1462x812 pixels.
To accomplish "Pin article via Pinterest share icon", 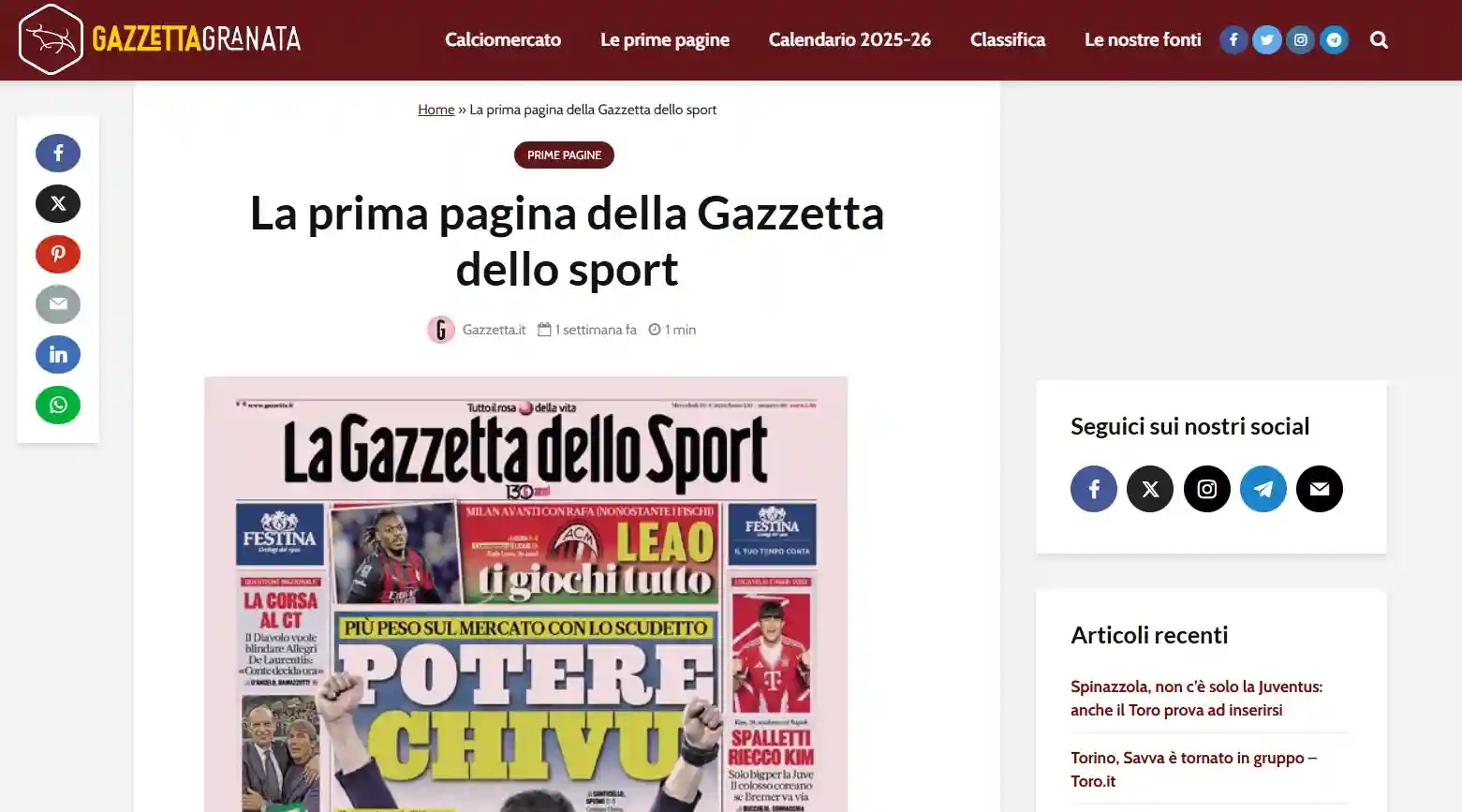I will coord(58,254).
